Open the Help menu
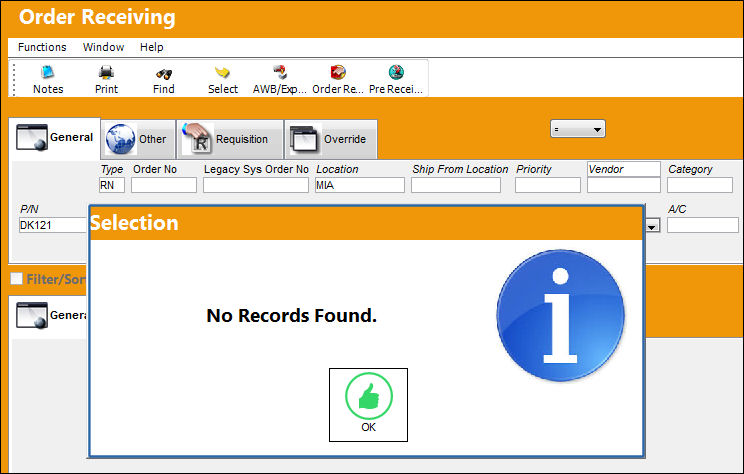744x474 pixels. [x=151, y=47]
